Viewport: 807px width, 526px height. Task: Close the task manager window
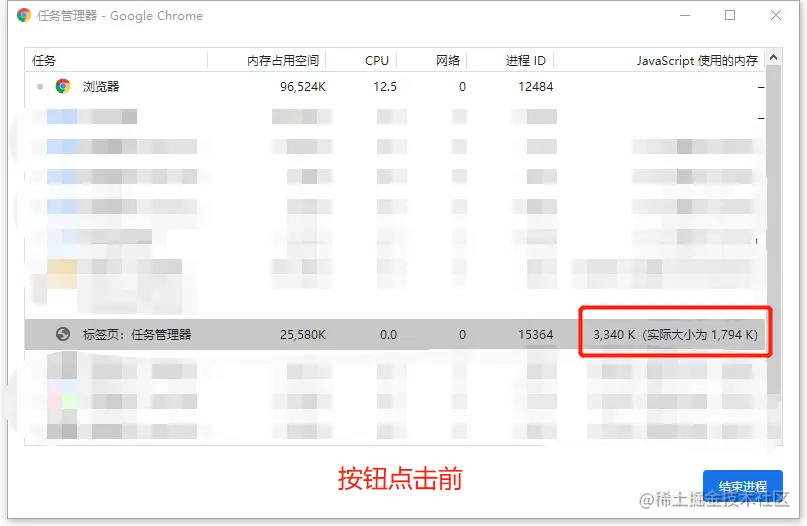[776, 15]
